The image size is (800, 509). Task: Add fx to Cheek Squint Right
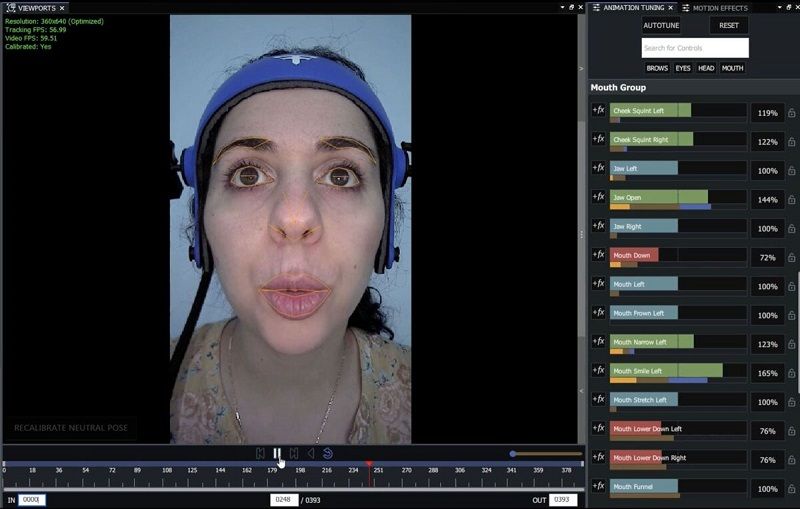click(598, 139)
